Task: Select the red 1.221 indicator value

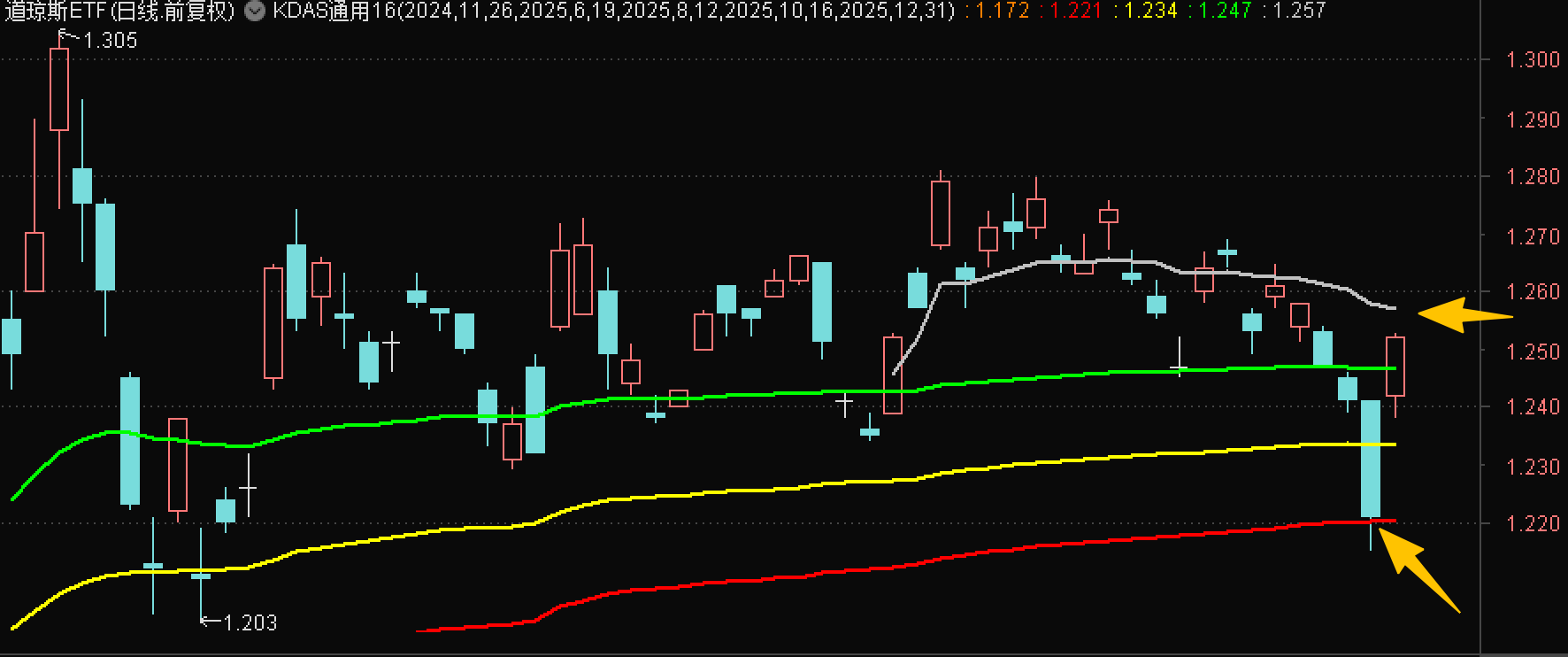Action: click(1073, 11)
